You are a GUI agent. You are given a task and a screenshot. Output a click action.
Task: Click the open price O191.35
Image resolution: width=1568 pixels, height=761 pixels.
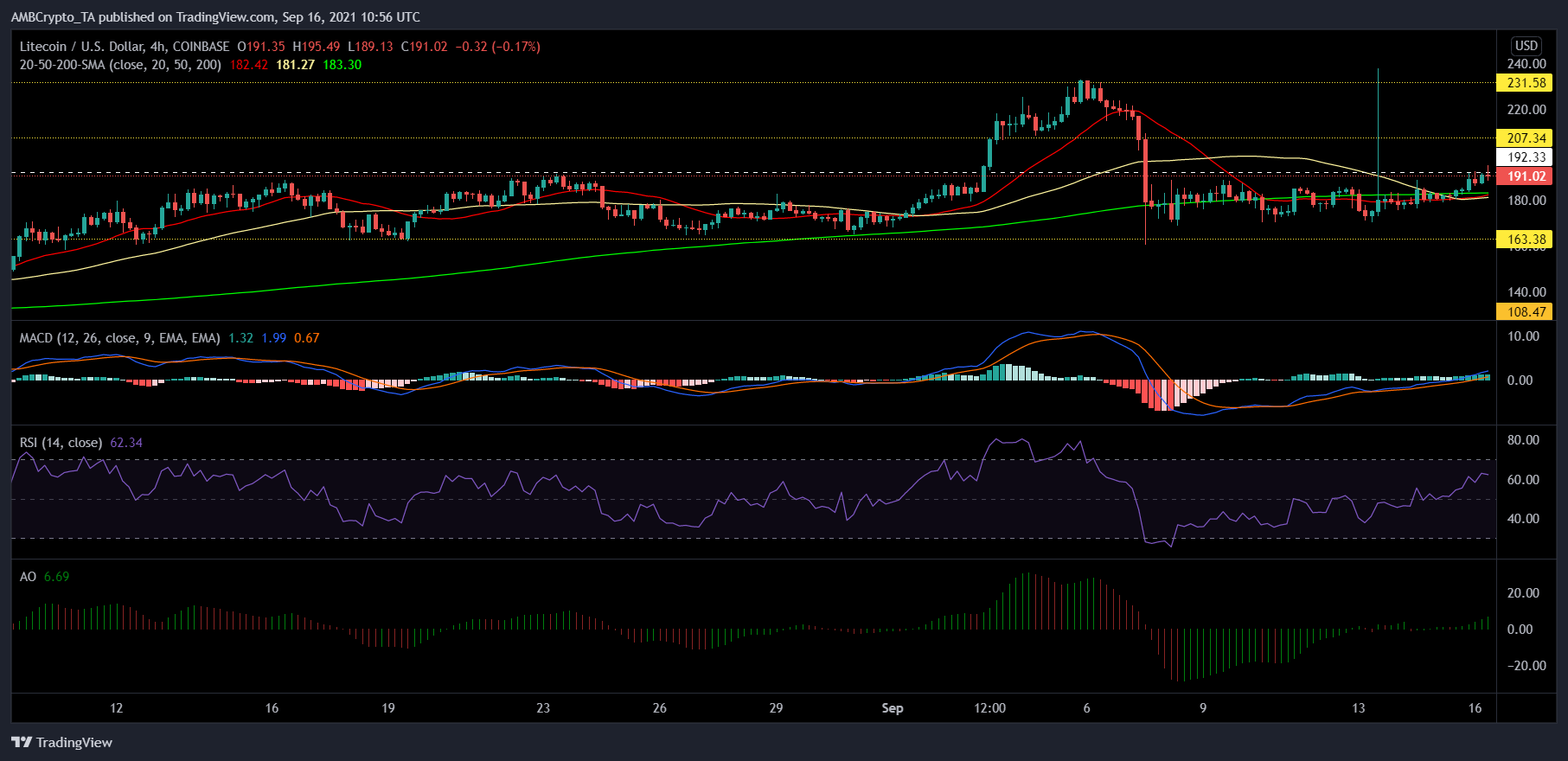pos(261,47)
